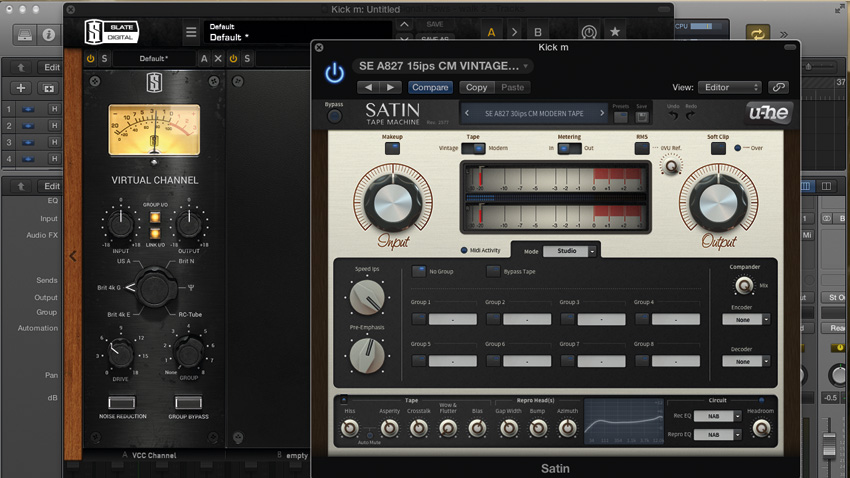
Task: Click the previous preset arrow in Kick m header
Action: [x=368, y=87]
